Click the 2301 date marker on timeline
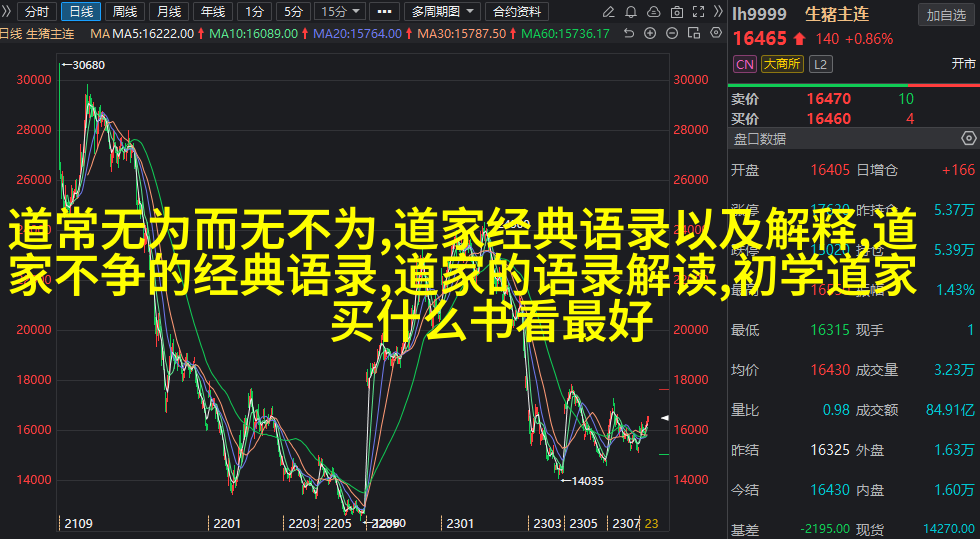This screenshot has height=539, width=980. click(458, 523)
